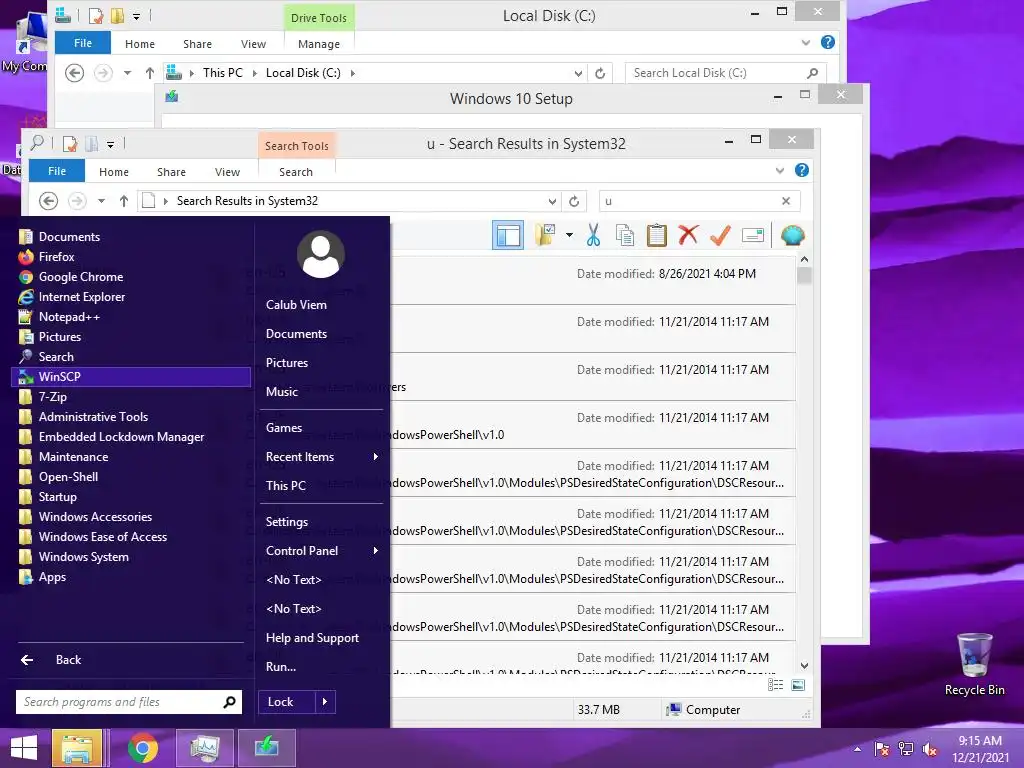Image resolution: width=1024 pixels, height=768 pixels.
Task: Open shutdown options arrow next to Lock
Action: pos(325,702)
